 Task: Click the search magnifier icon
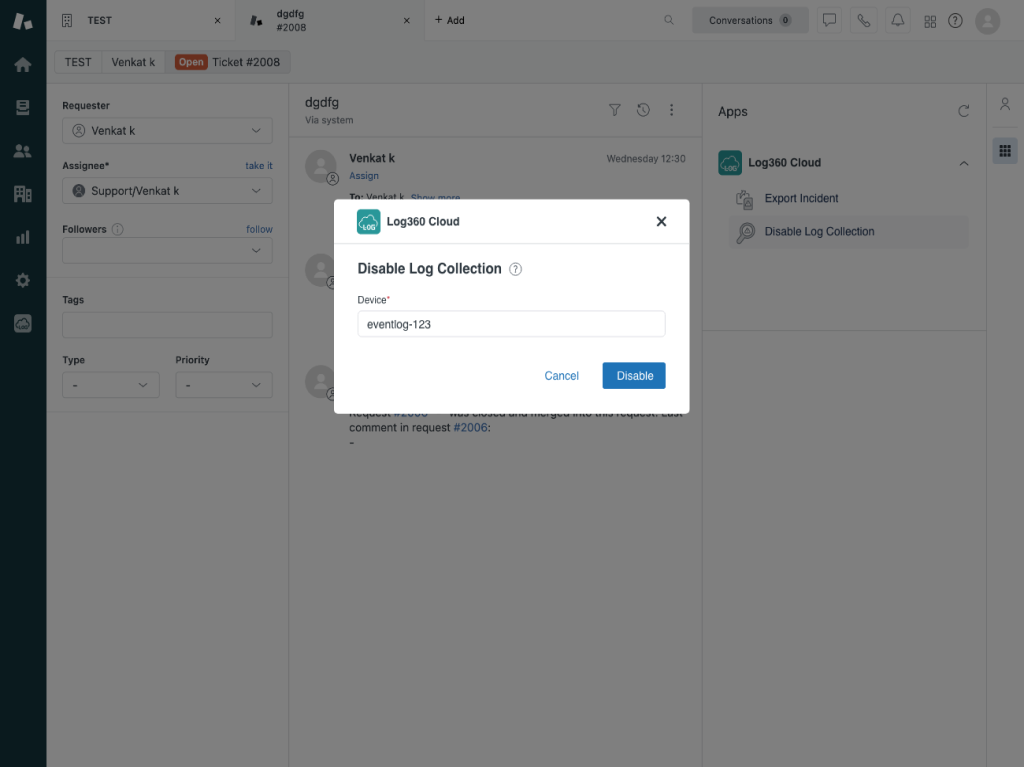(669, 20)
